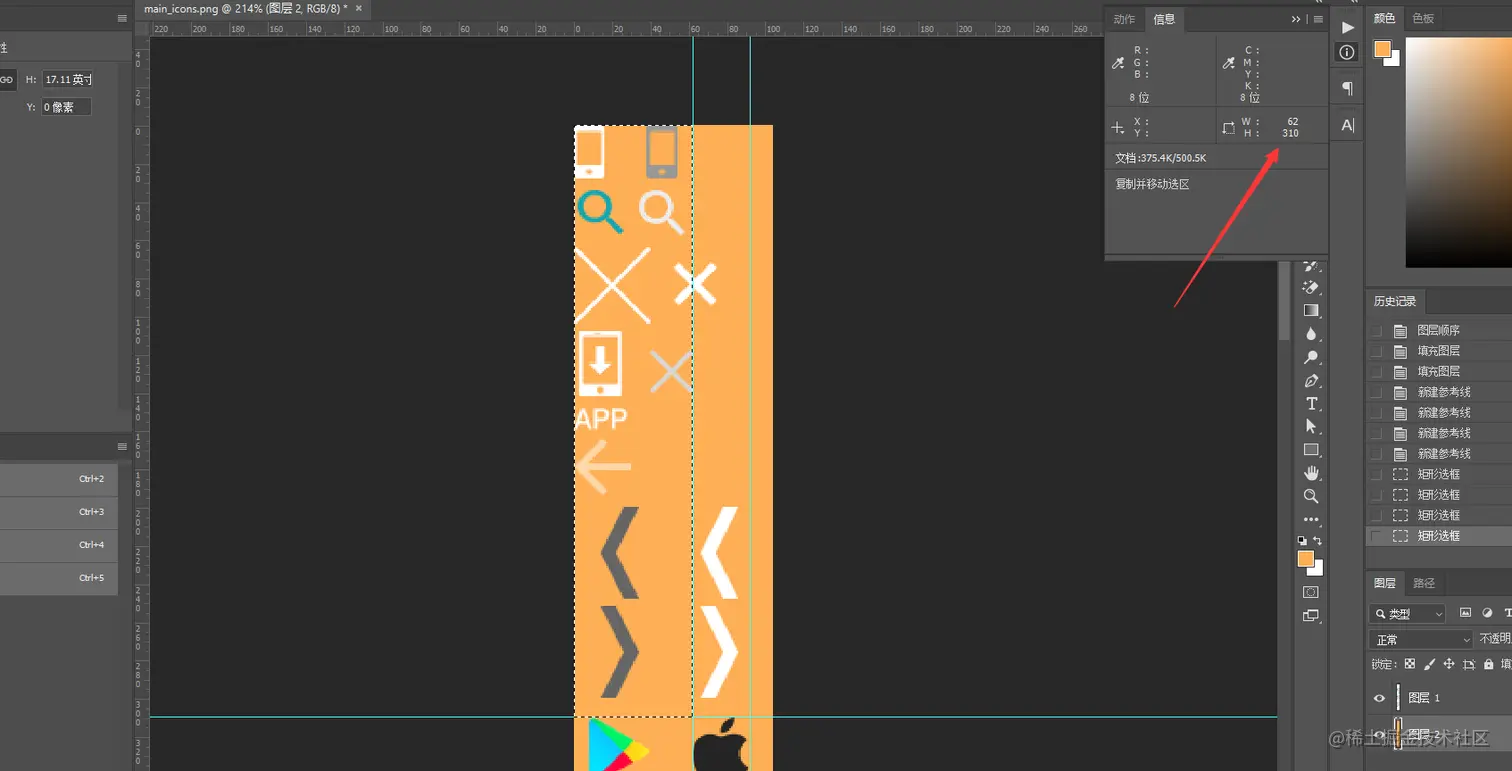Set history source box on highlighted 矩形选框
Image resolution: width=1512 pixels, height=771 pixels.
click(1377, 536)
